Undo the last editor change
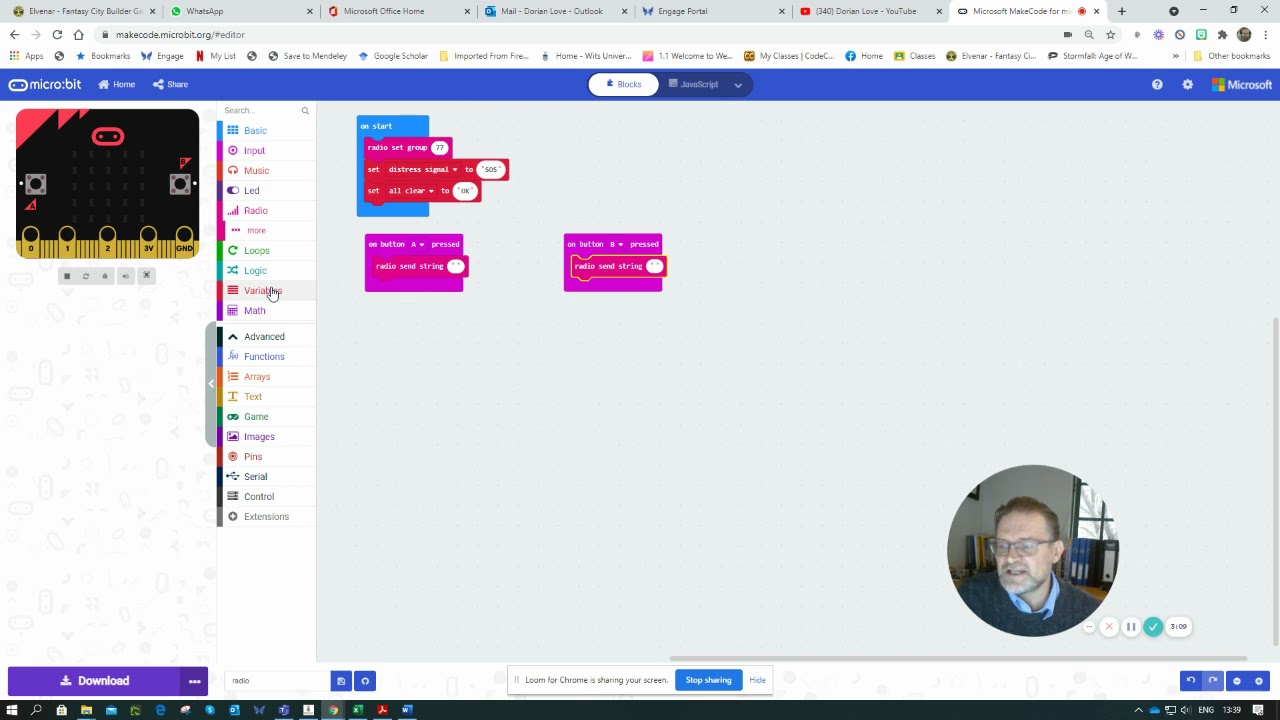 [1190, 681]
